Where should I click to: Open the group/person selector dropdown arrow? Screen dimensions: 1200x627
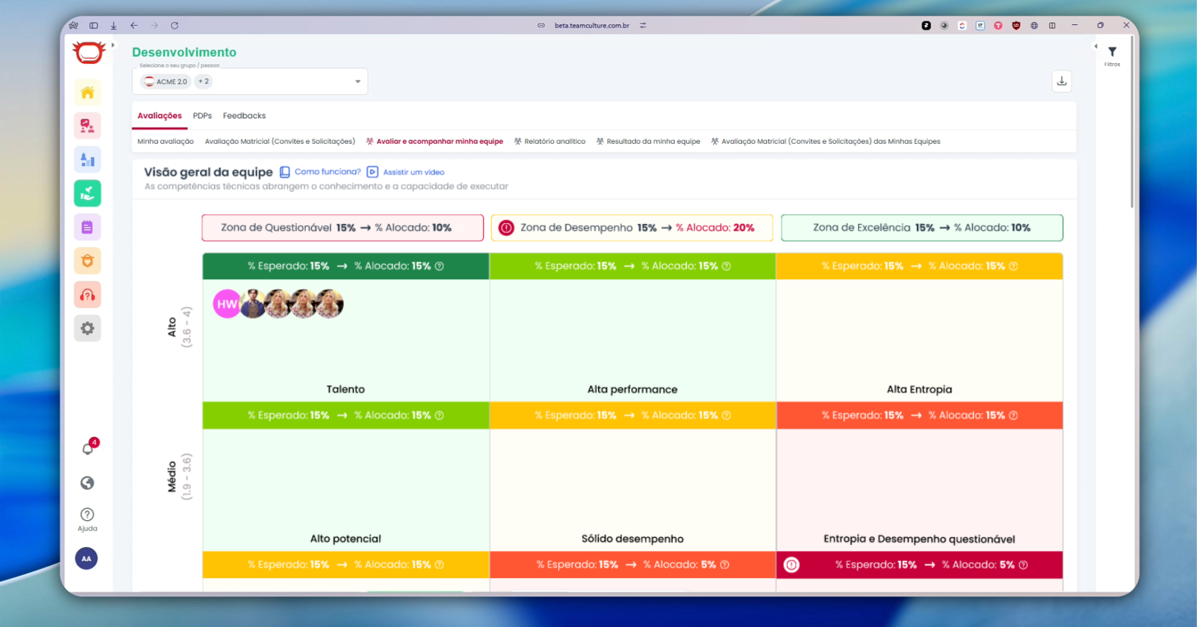tap(358, 82)
